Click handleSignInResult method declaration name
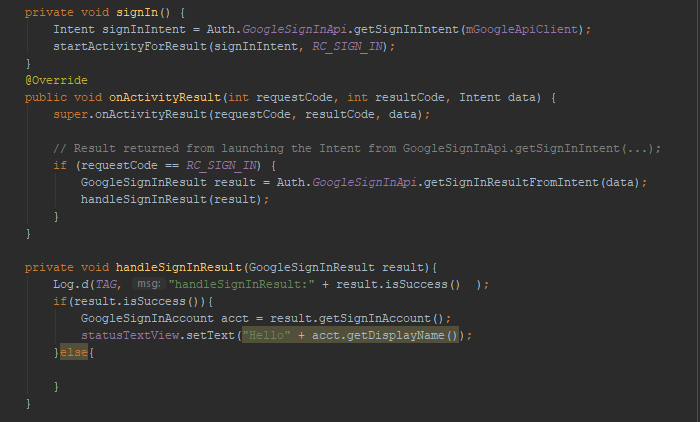700x422 pixels. coord(179,267)
